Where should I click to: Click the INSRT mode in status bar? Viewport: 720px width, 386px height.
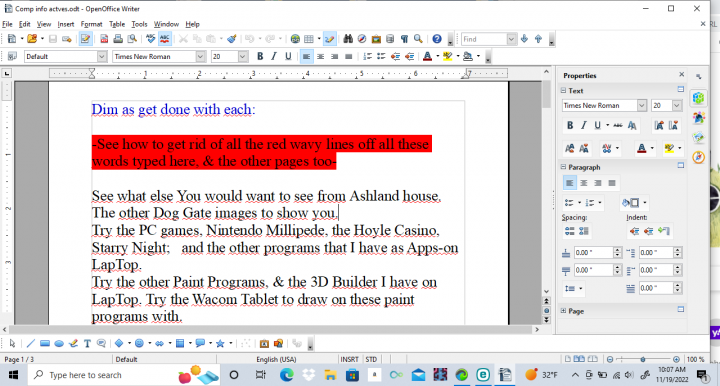pyautogui.click(x=349, y=359)
